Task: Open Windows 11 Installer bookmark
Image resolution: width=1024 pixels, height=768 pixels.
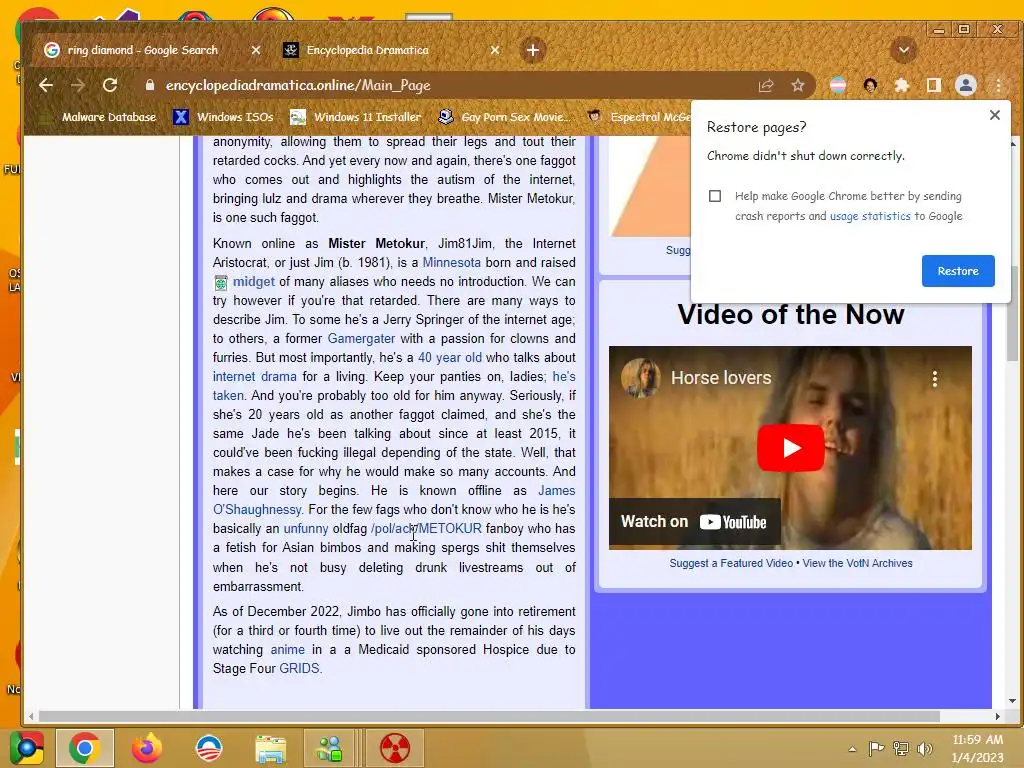Action: click(x=356, y=117)
